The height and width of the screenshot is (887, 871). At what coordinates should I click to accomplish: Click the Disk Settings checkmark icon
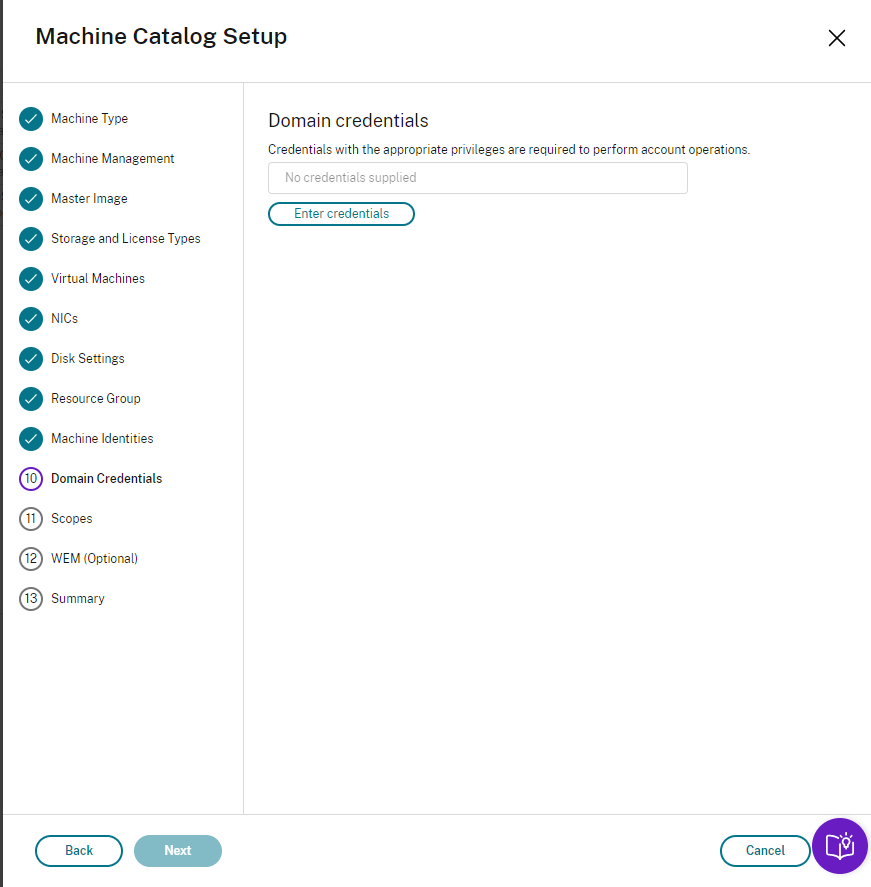click(31, 359)
